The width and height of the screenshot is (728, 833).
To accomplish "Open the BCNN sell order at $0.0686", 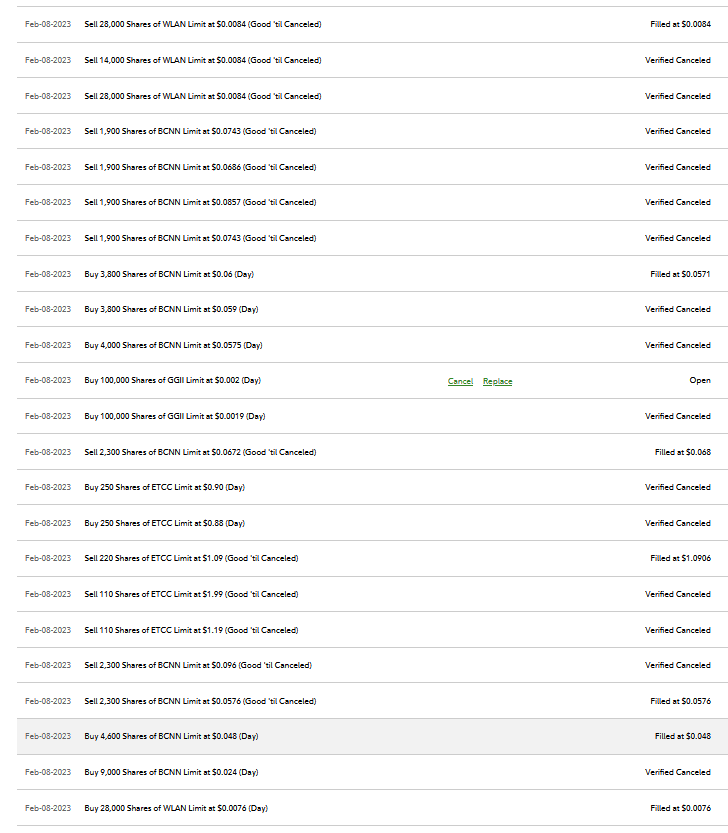I will (200, 167).
